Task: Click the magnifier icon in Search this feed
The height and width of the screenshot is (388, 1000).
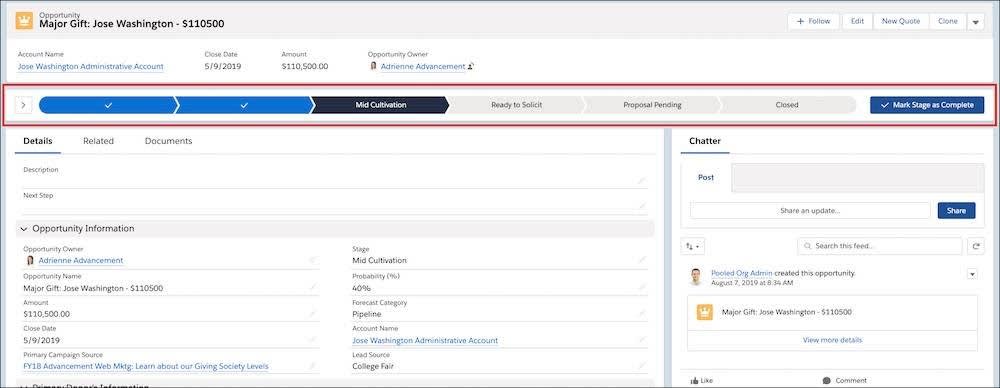Action: 808,246
